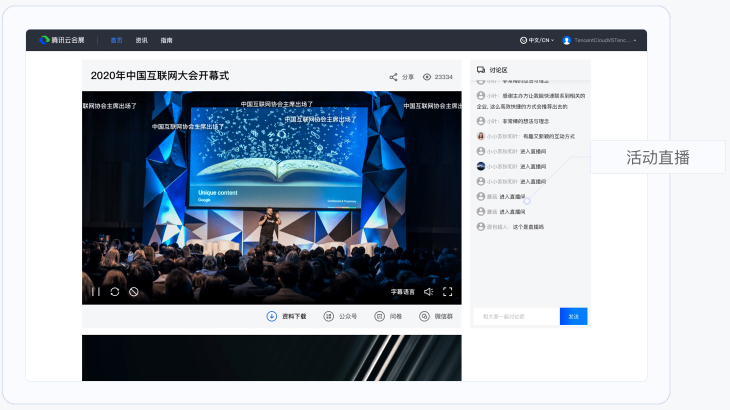Click the landscape photo avatar in chat
This screenshot has height=410, width=730.
point(481,166)
